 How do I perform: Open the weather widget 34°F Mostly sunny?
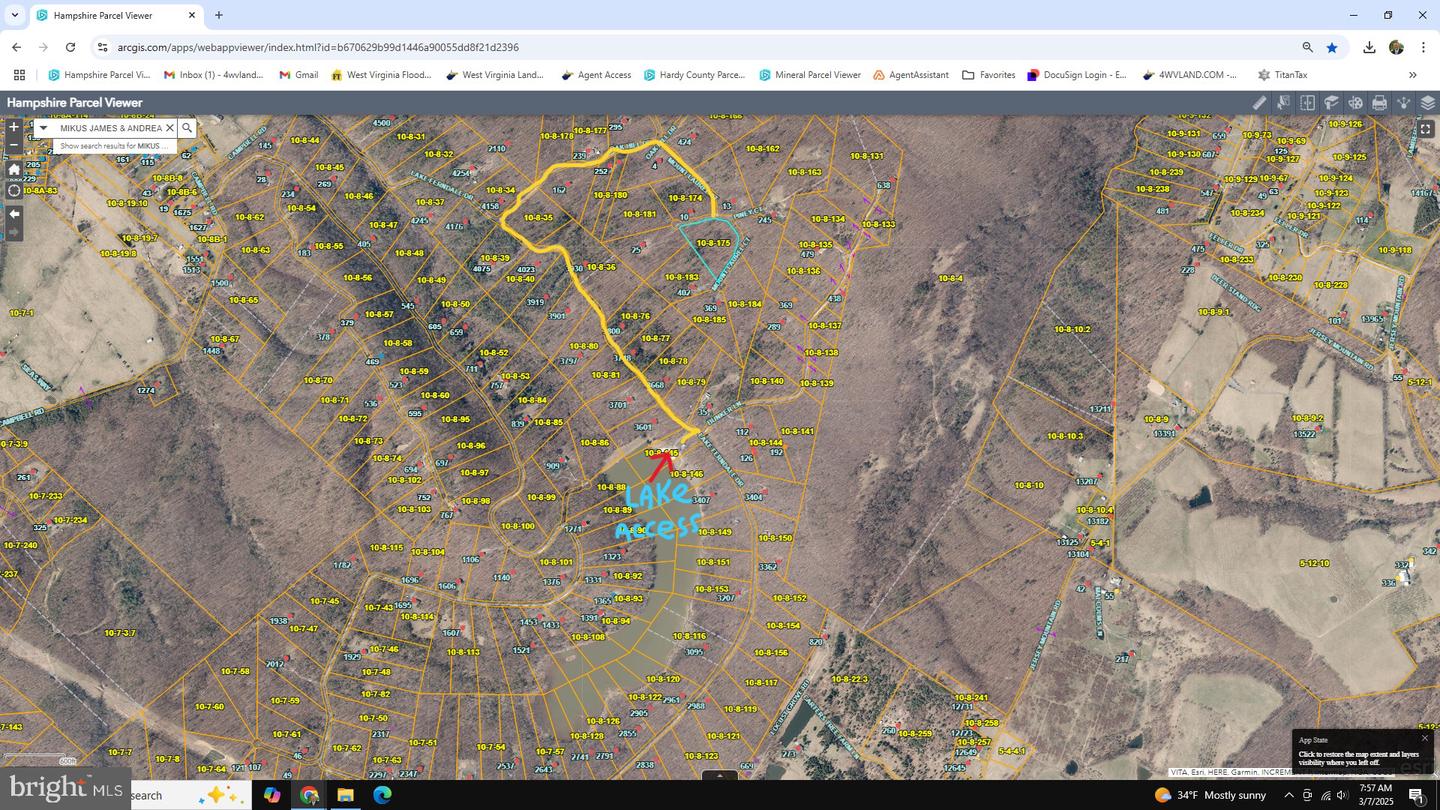pos(1210,795)
